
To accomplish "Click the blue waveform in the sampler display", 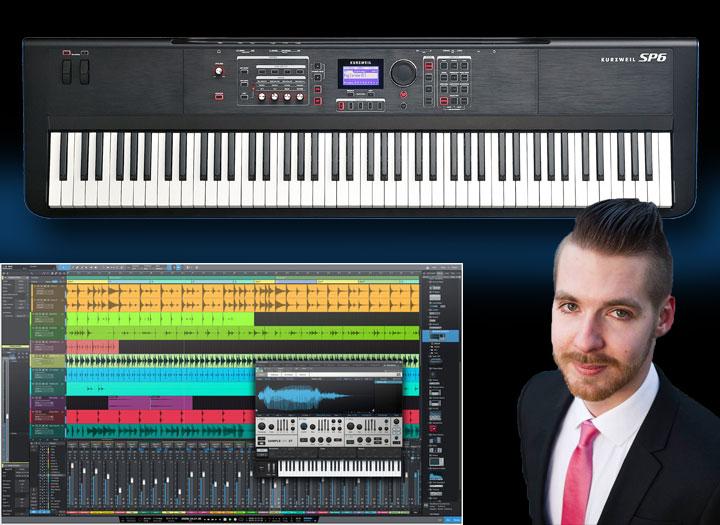I will coord(303,398).
